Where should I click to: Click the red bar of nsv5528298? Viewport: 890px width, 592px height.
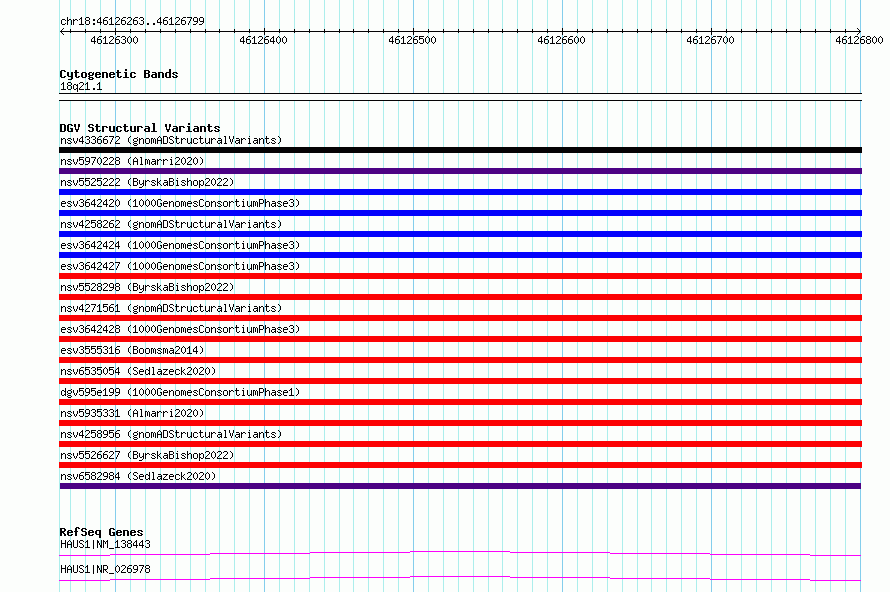(460, 297)
